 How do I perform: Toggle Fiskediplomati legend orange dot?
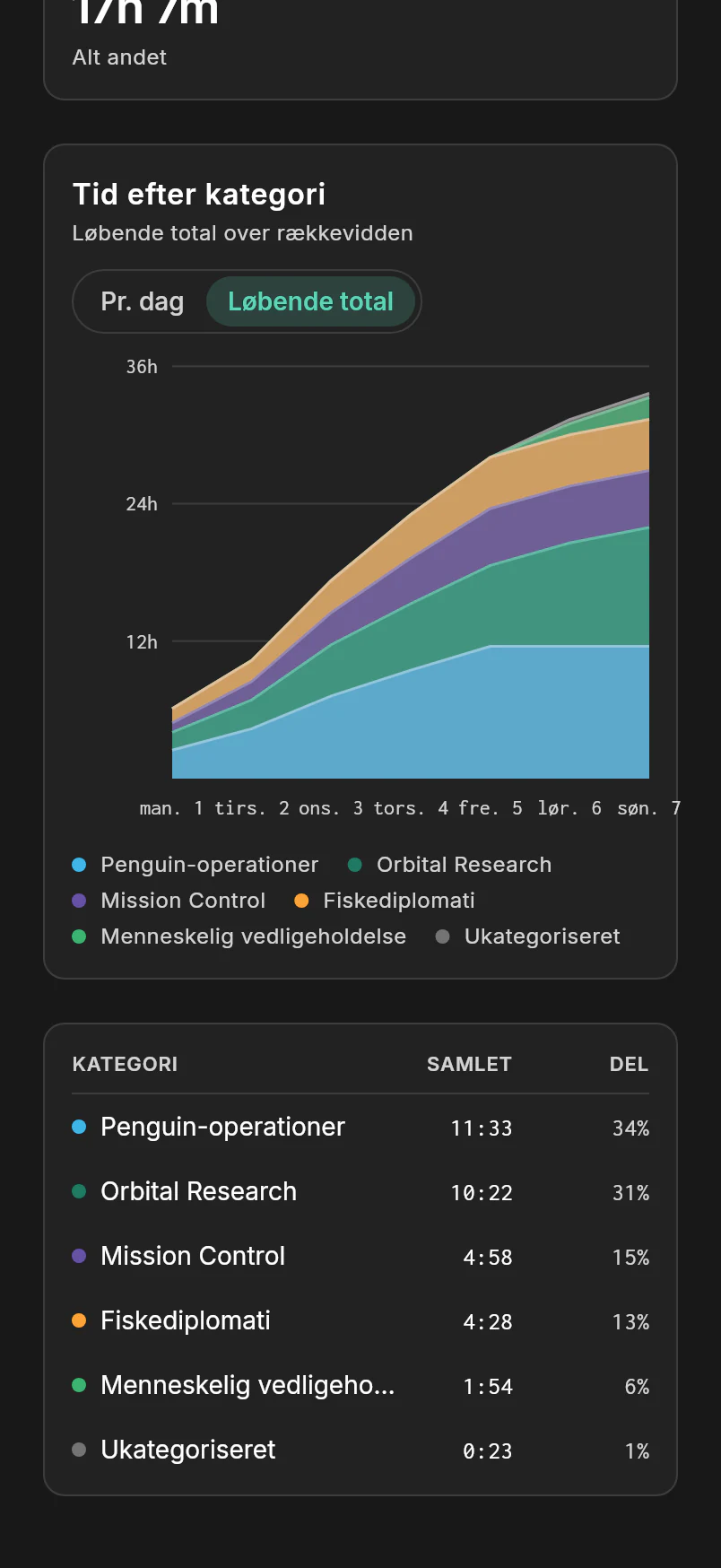click(301, 901)
